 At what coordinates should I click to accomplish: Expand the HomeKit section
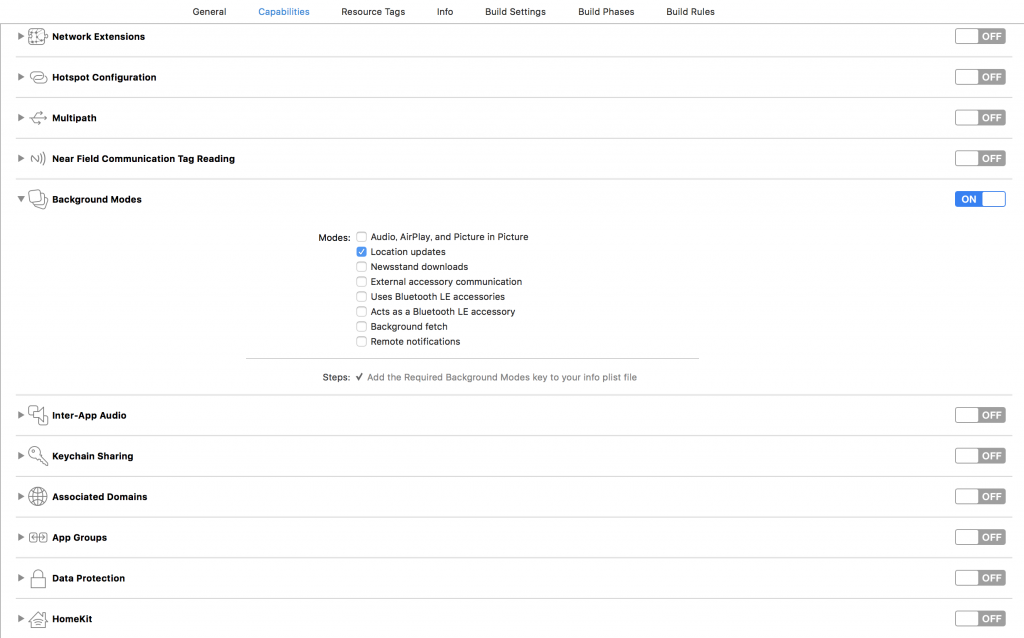click(x=20, y=618)
